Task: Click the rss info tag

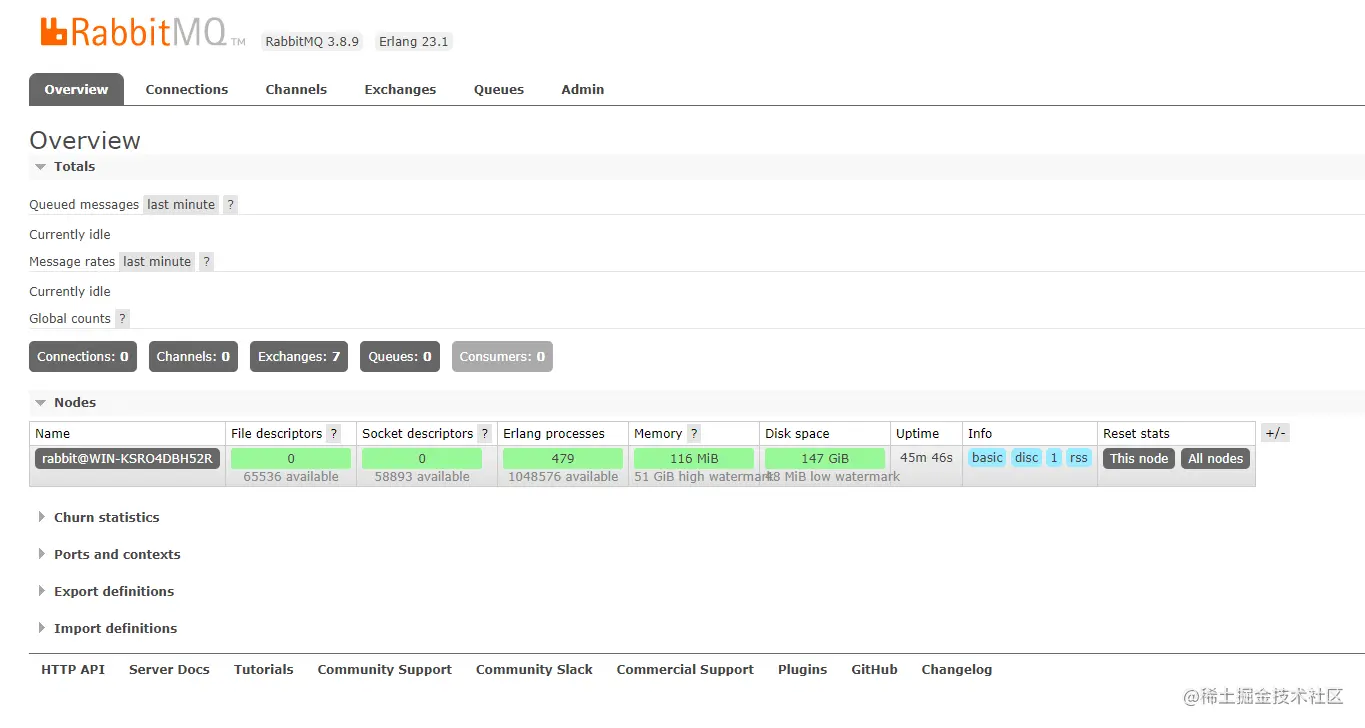Action: coord(1079,458)
